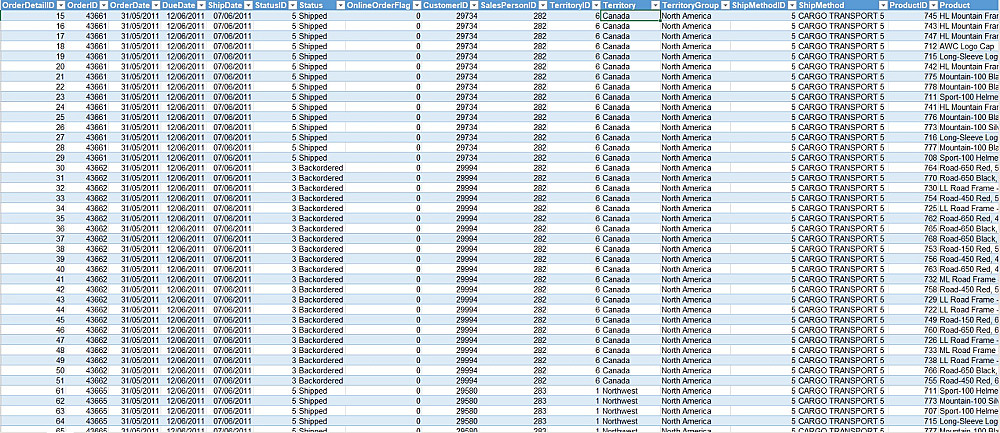Select the OrderDetailID cell with value 61
Viewport: 1000px width, 433px height.
pyautogui.click(x=33, y=390)
